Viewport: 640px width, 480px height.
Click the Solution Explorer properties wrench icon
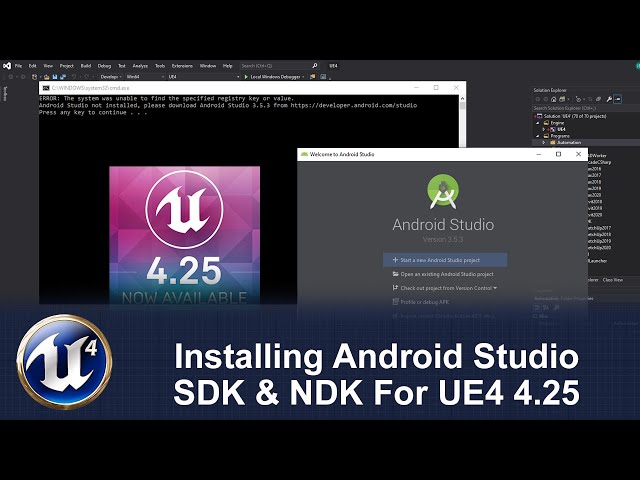tap(609, 99)
